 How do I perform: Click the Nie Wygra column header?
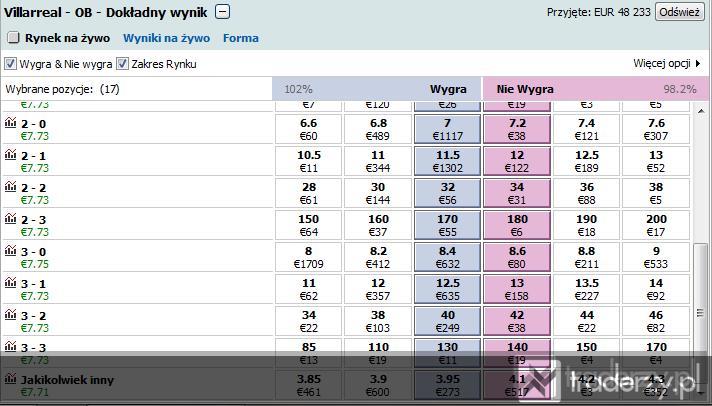(x=525, y=89)
